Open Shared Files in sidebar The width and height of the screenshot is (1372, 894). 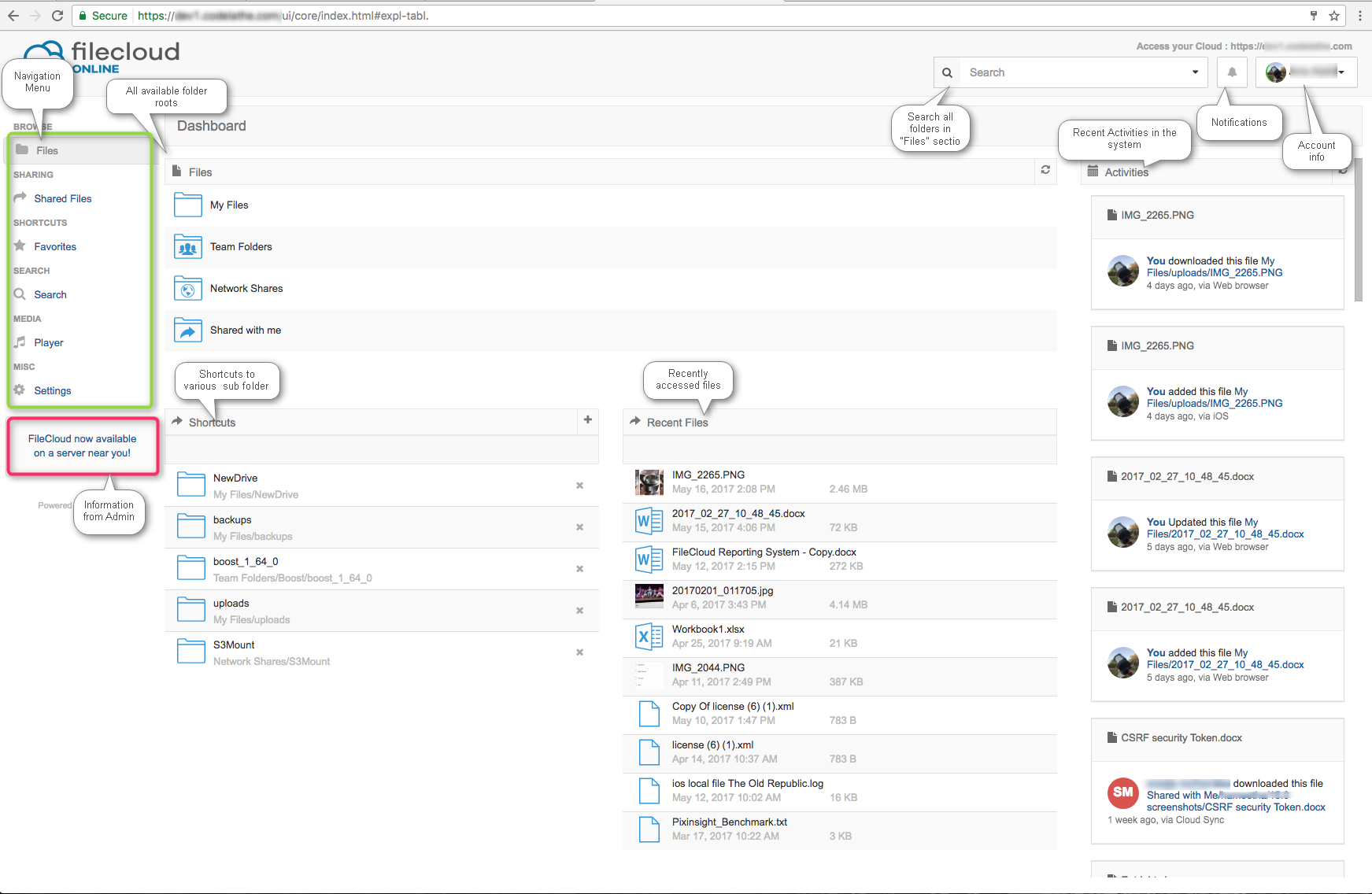tap(63, 199)
